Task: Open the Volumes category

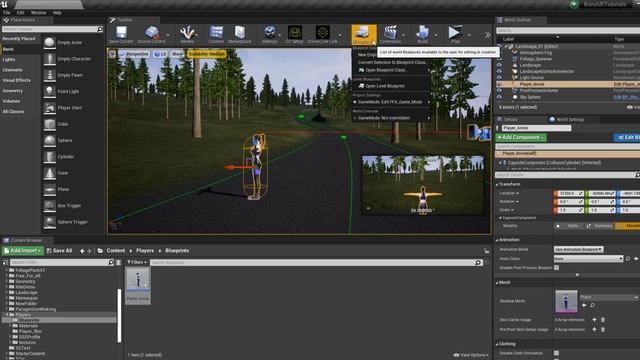Action: pyautogui.click(x=11, y=101)
